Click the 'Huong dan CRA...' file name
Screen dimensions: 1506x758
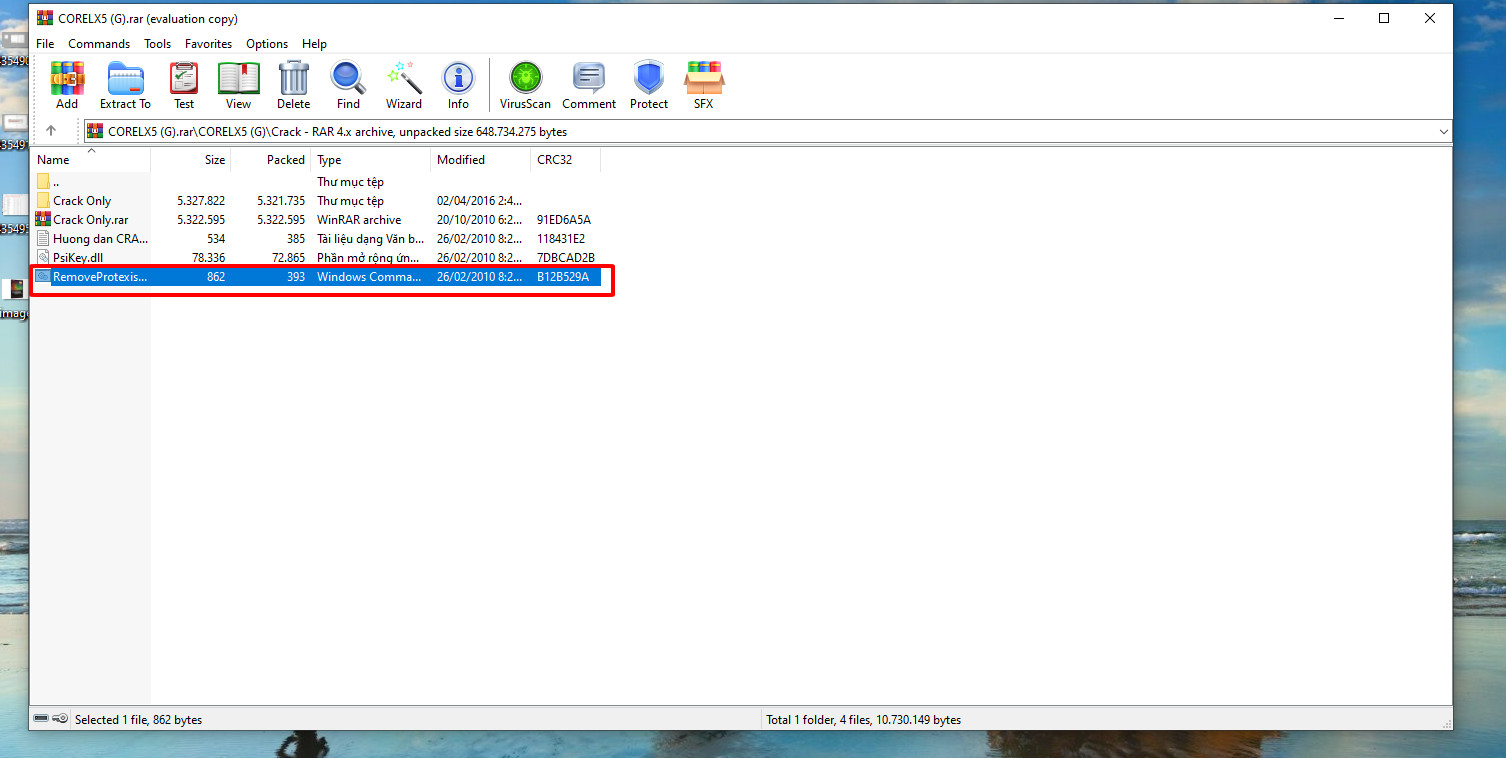[x=101, y=239]
